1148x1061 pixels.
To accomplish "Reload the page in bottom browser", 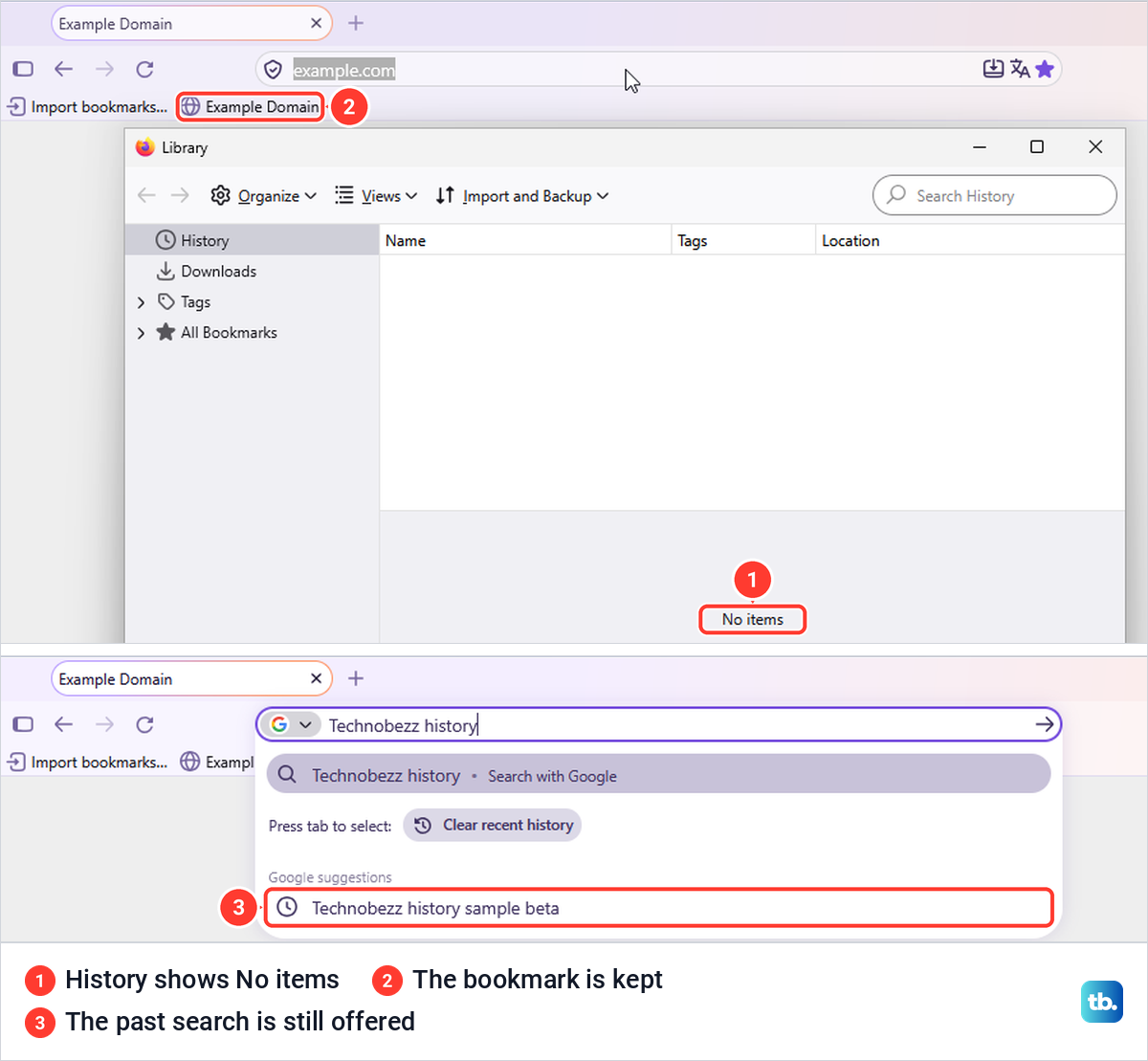I will pos(144,724).
